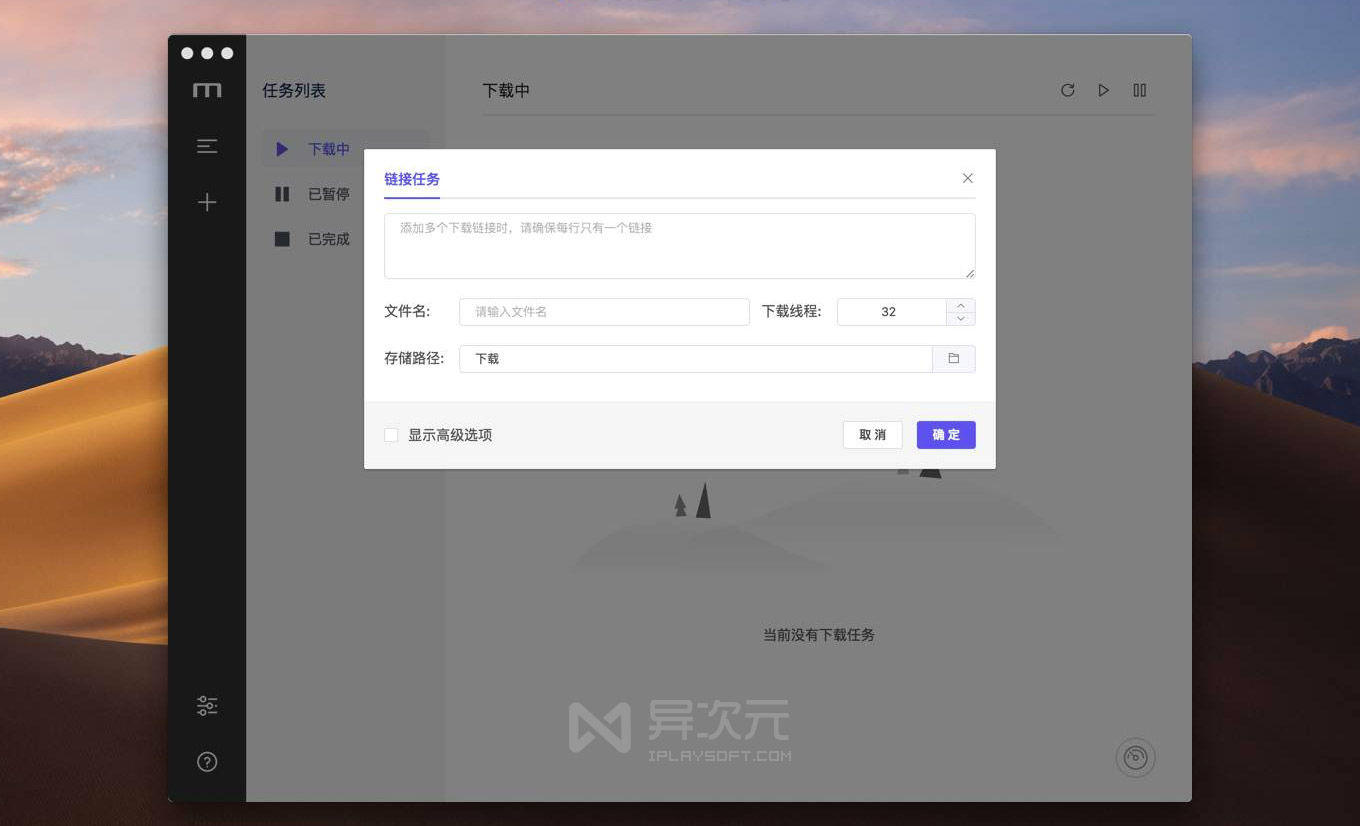Viewport: 1360px width, 826px height.
Task: Open the add new task panel
Action: click(207, 202)
